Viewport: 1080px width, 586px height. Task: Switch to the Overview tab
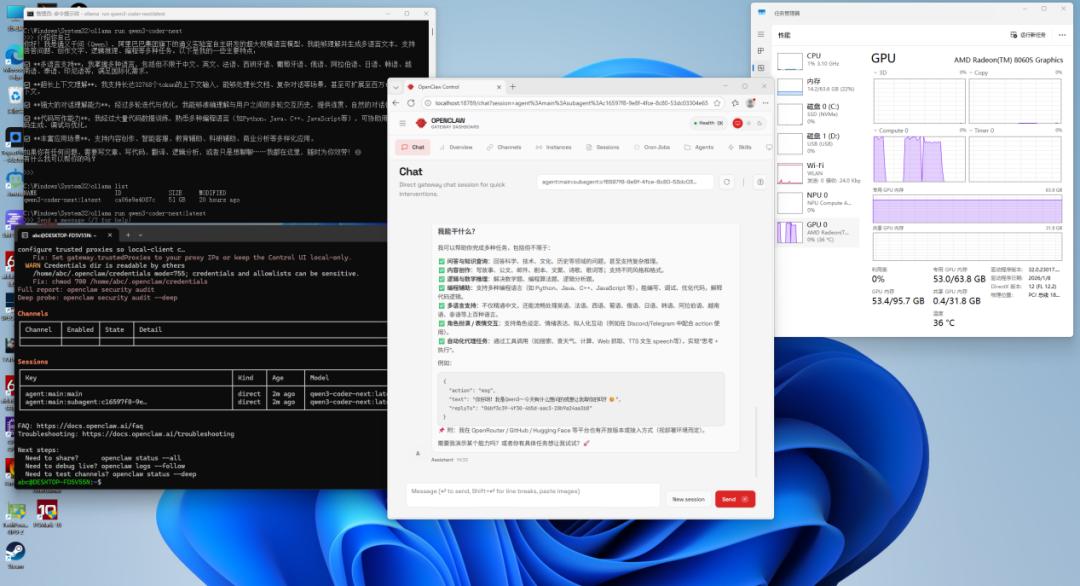(x=456, y=147)
